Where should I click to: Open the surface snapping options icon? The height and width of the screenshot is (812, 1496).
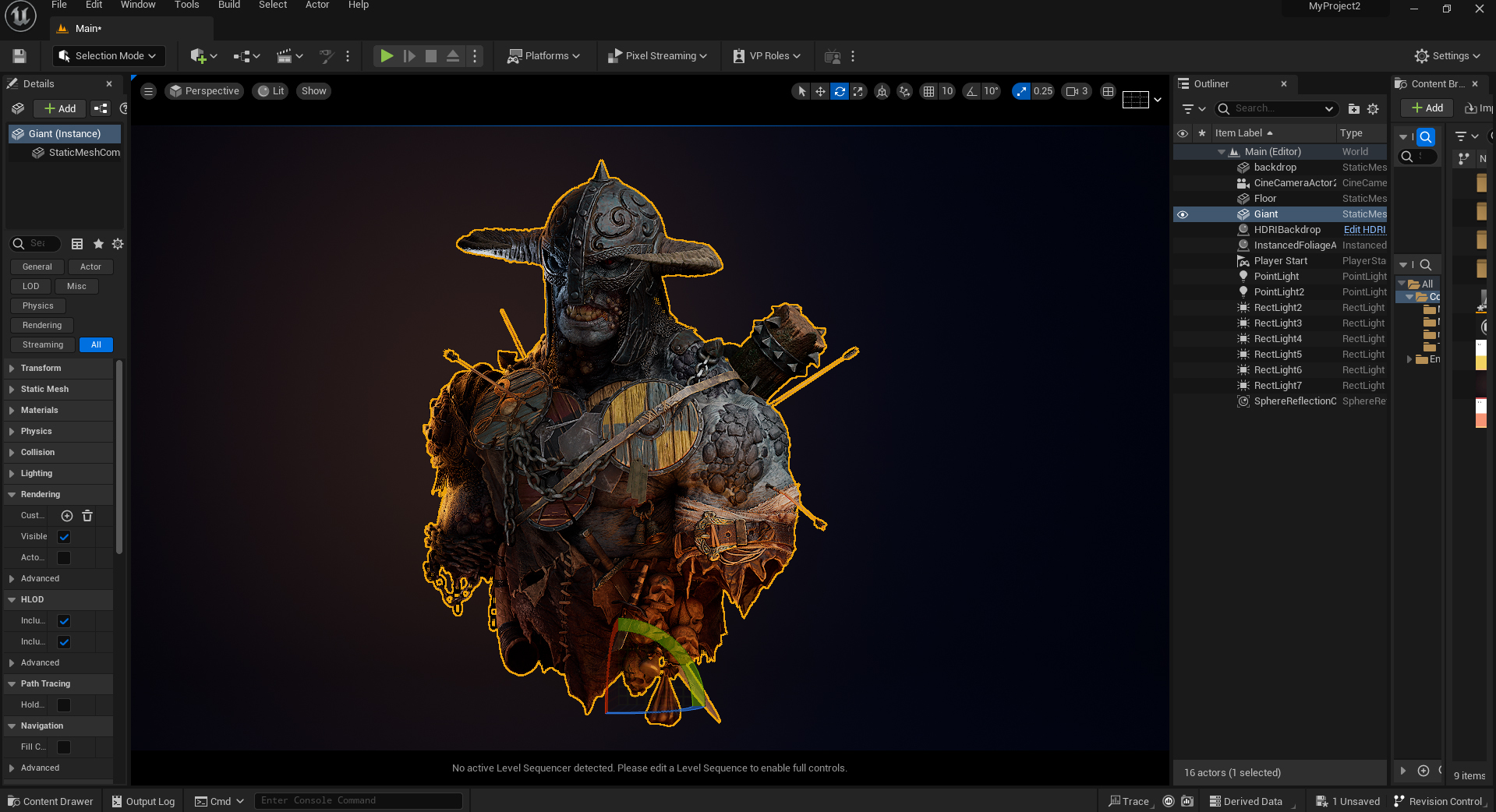point(904,91)
